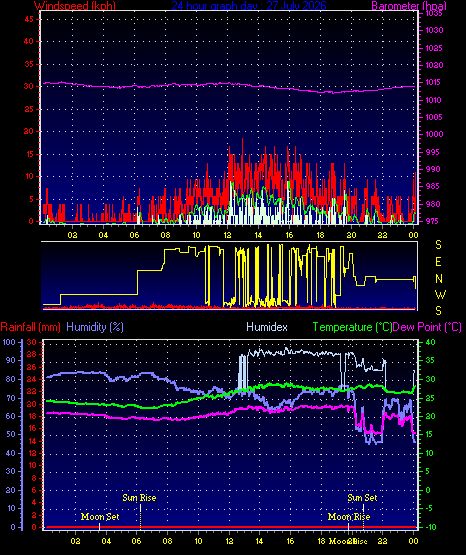
Task: Click the 06 hour tick on wind graph
Action: [x=134, y=235]
